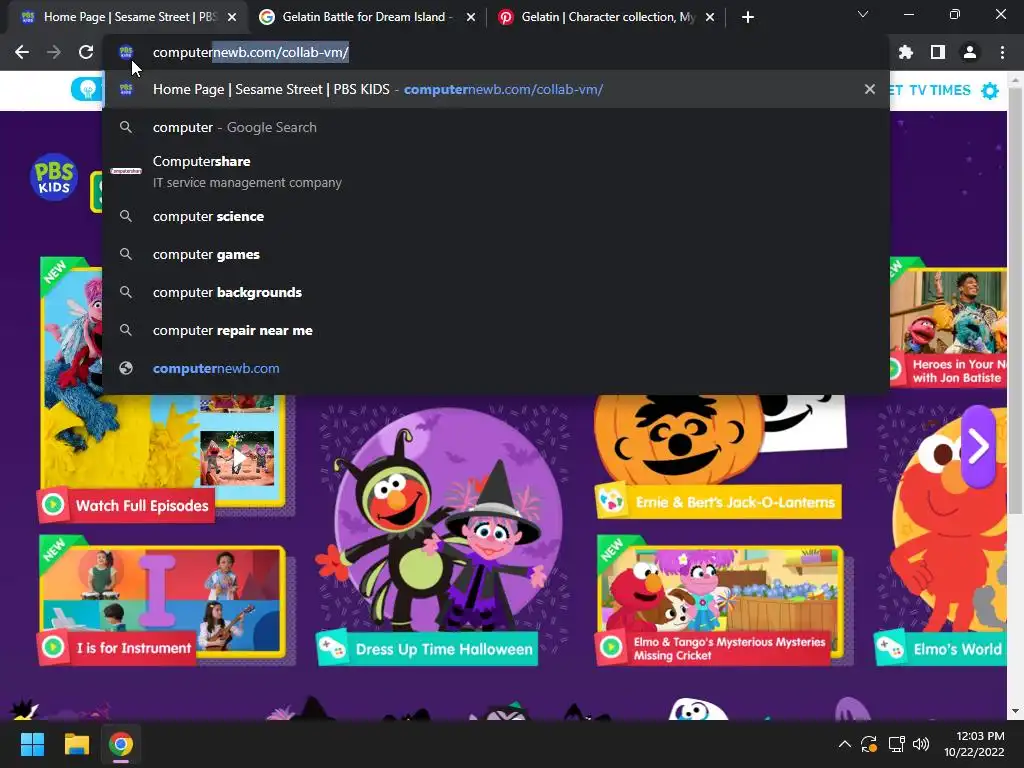Screen dimensions: 1024x768
Task: Go back using the browser back arrow
Action: [x=22, y=52]
